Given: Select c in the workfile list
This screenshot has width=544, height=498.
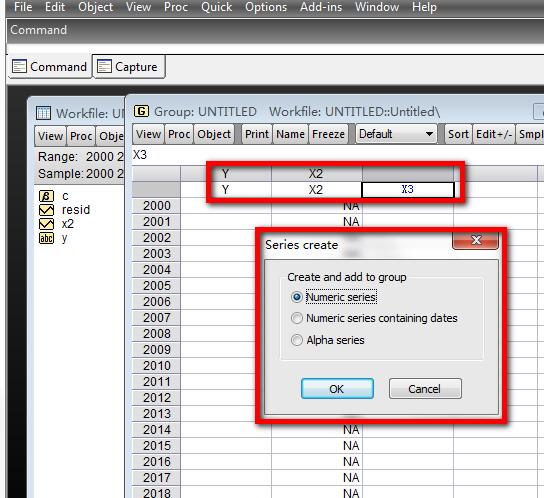Looking at the screenshot, I should coord(65,196).
